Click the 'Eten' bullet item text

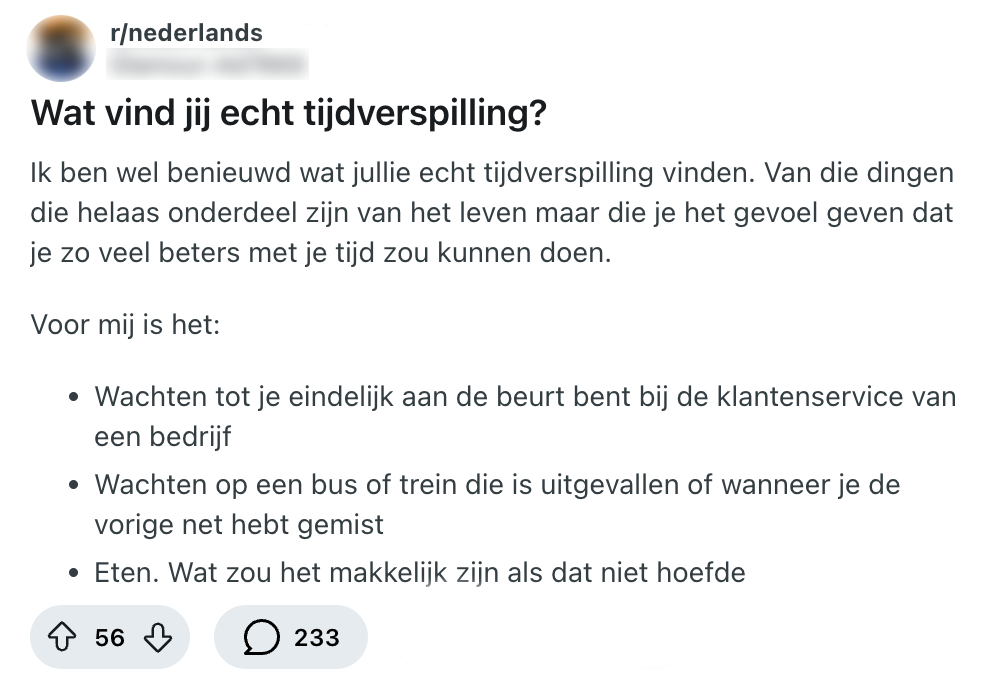[420, 572]
